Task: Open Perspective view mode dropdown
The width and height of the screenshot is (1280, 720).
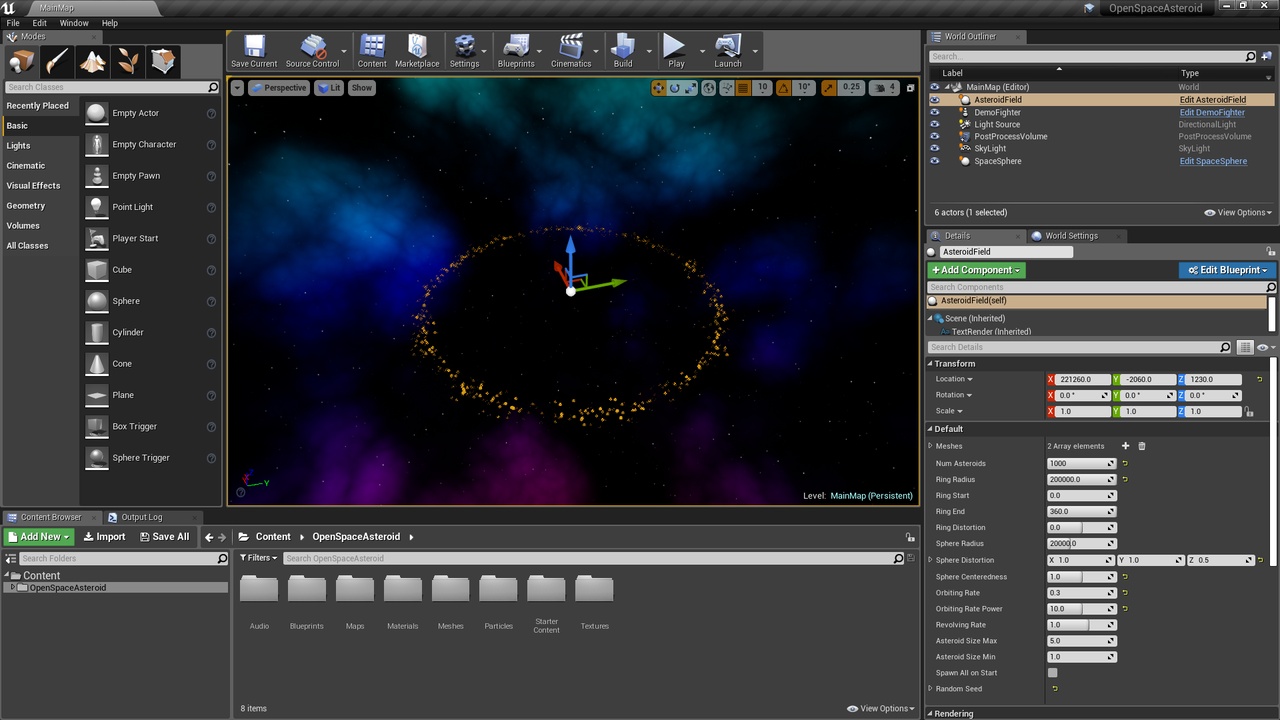Action: (x=278, y=88)
